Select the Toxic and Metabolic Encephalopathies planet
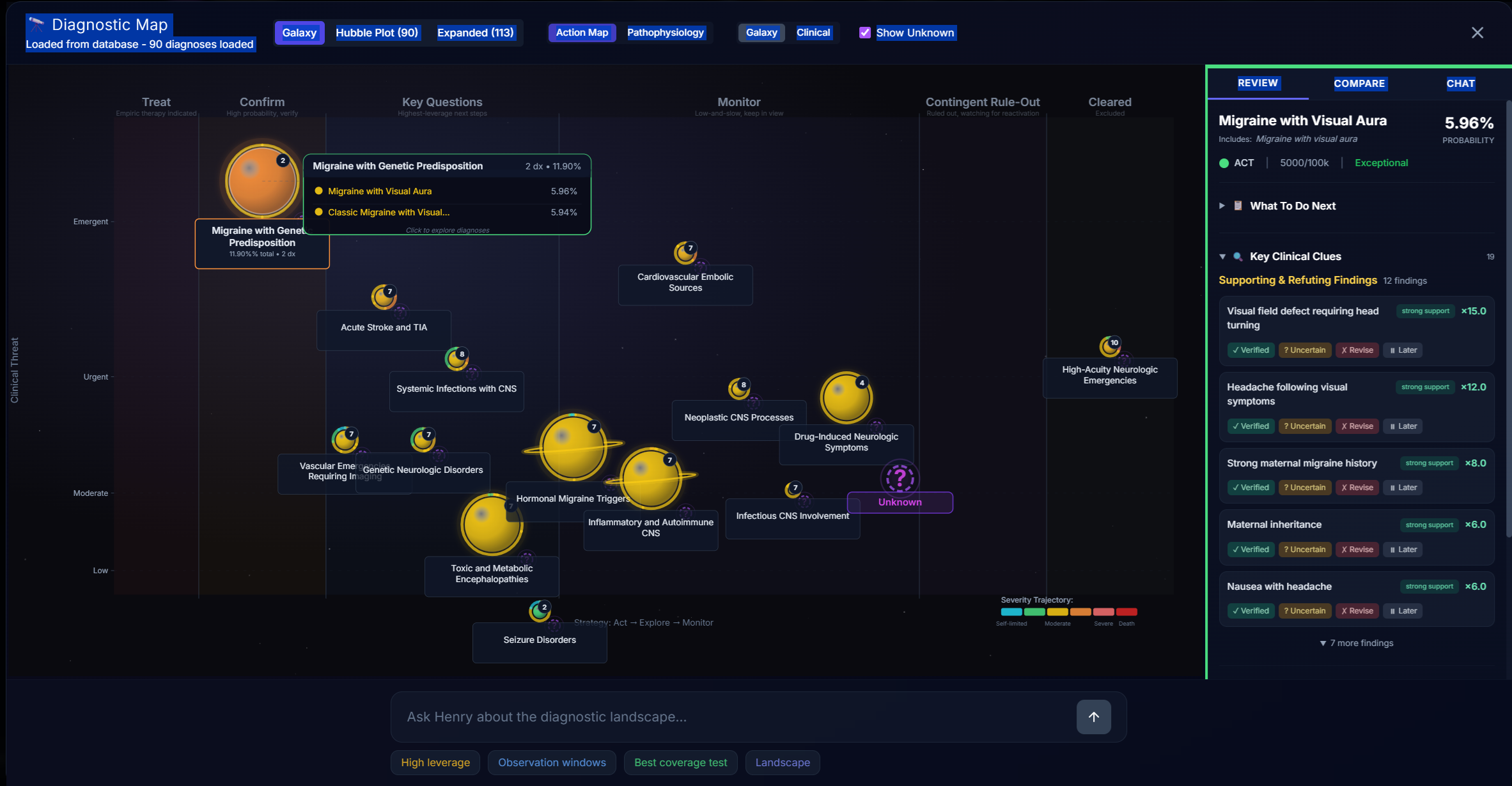The width and height of the screenshot is (1512, 786). click(x=492, y=525)
